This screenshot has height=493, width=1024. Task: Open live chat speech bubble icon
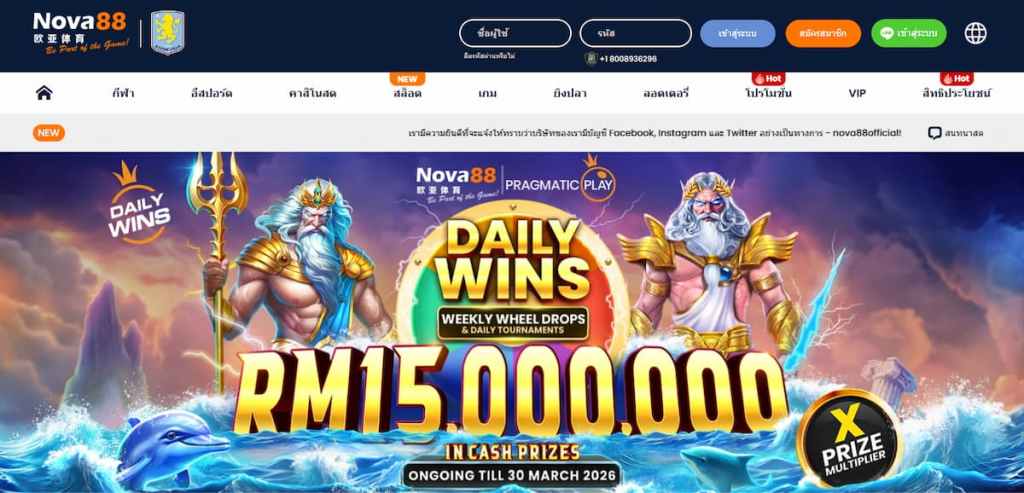click(935, 133)
